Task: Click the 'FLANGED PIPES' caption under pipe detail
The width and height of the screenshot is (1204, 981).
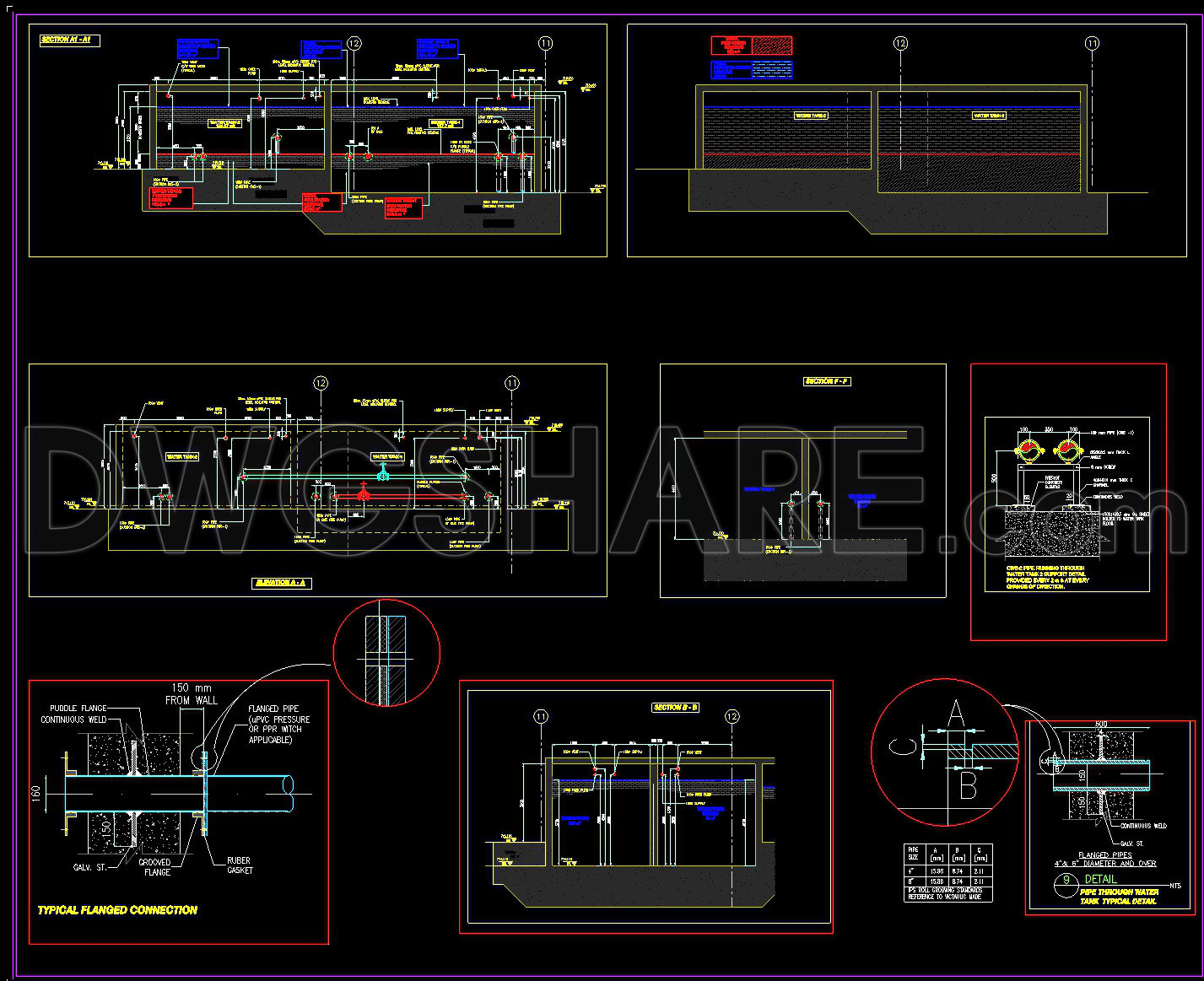Action: point(1106,854)
